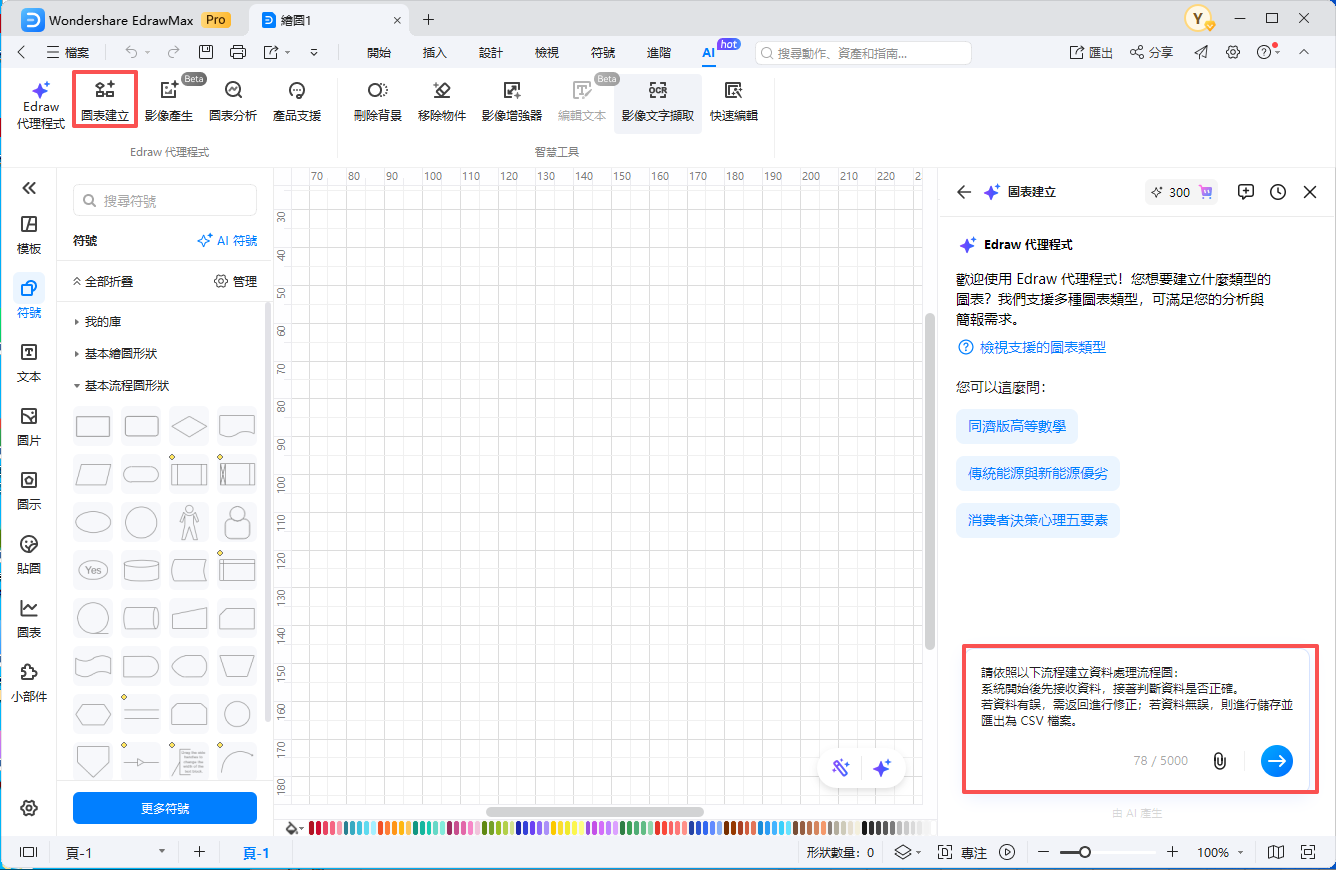Click the 搜尋符號 search field
Image resolution: width=1336 pixels, height=870 pixels.
(x=164, y=200)
